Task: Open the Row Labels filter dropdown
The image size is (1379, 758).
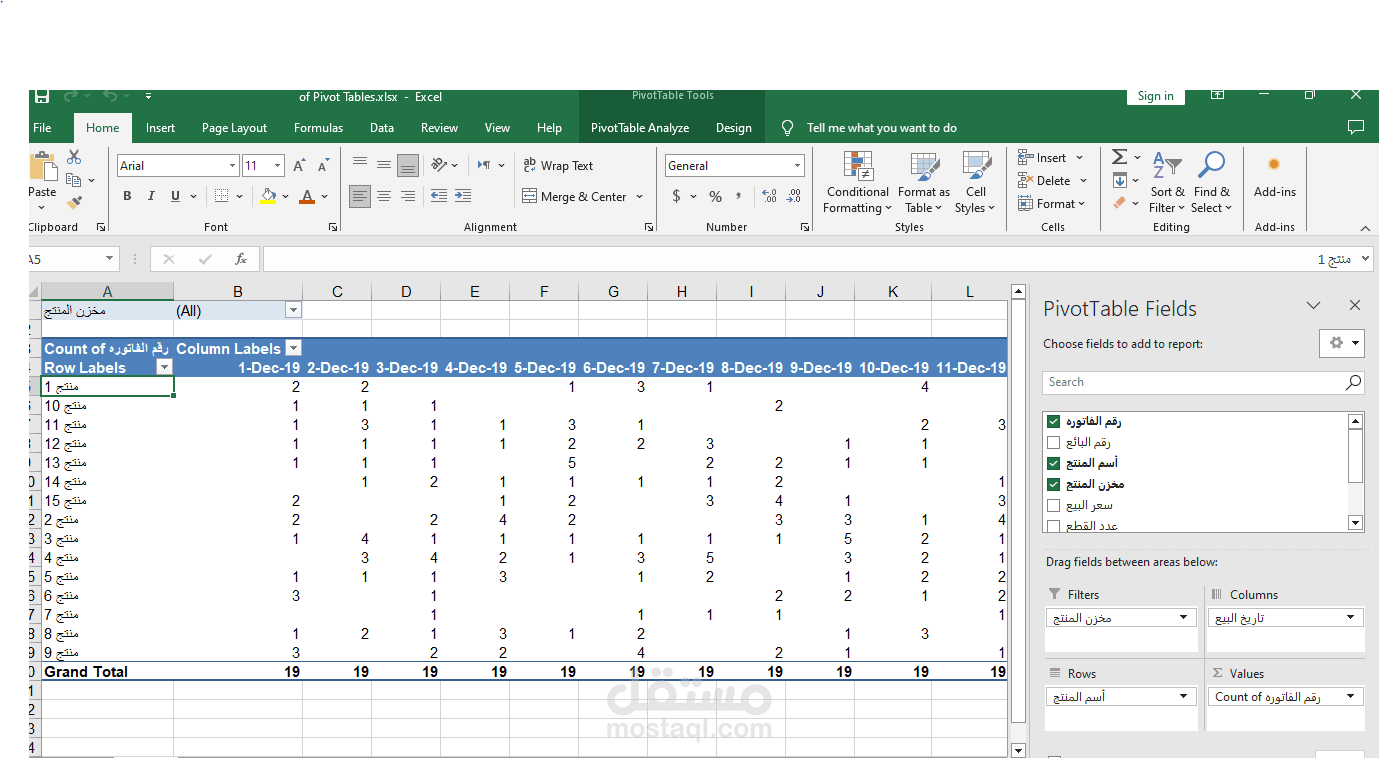Action: click(165, 368)
